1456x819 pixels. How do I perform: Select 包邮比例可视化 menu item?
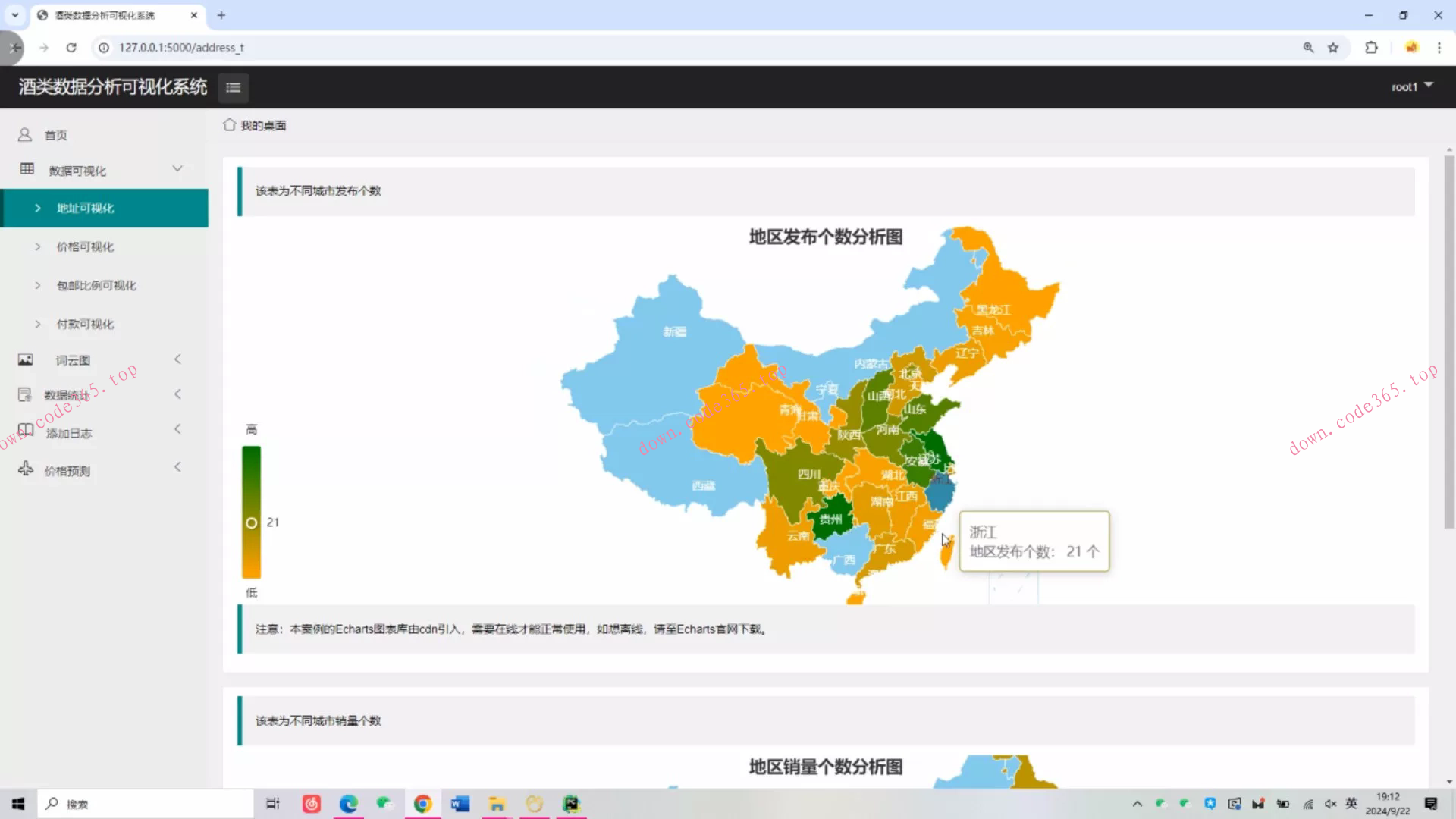pos(96,285)
